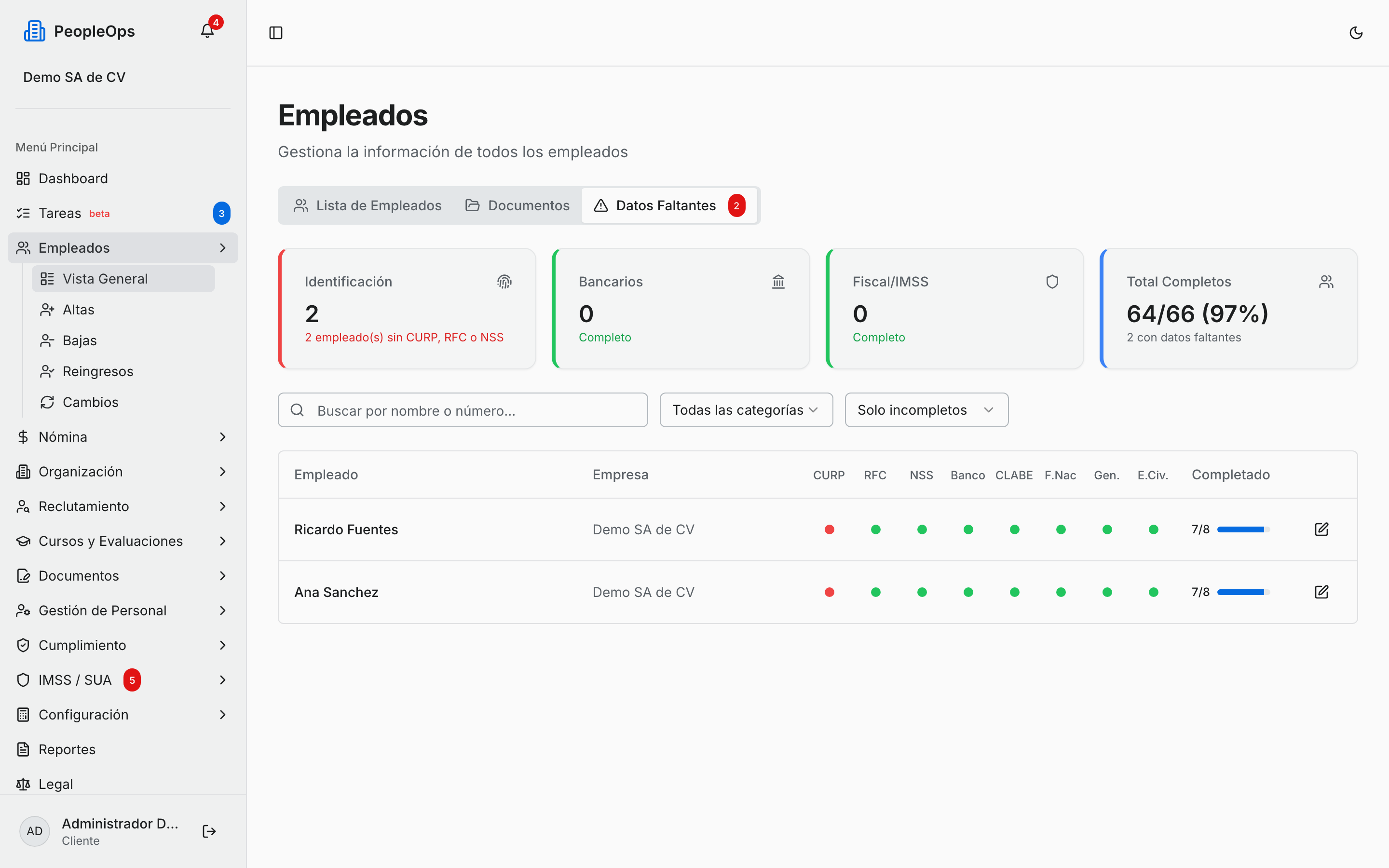Click the bank icon on Bancarios card
The height and width of the screenshot is (868, 1389).
(778, 282)
